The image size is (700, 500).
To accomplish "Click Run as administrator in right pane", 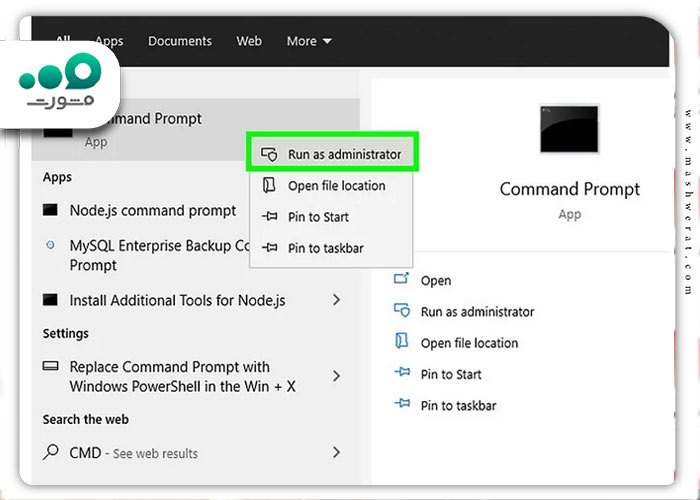I will click(477, 312).
